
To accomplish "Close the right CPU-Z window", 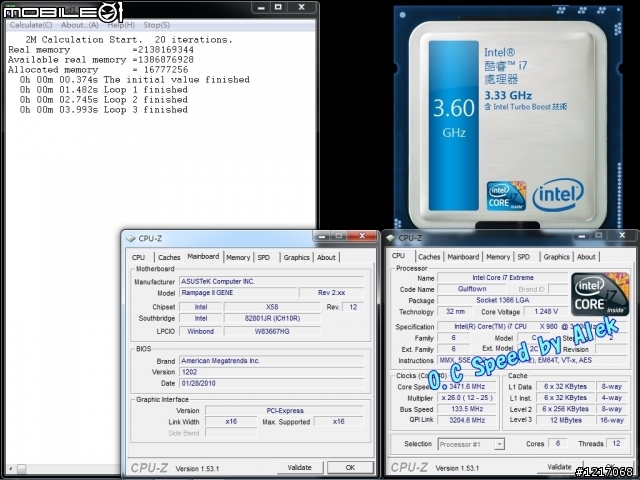I will [x=622, y=236].
